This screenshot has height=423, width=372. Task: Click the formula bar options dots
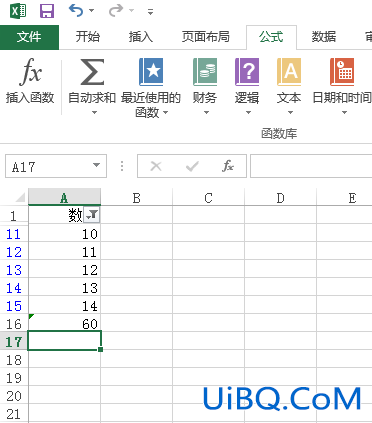tap(122, 166)
